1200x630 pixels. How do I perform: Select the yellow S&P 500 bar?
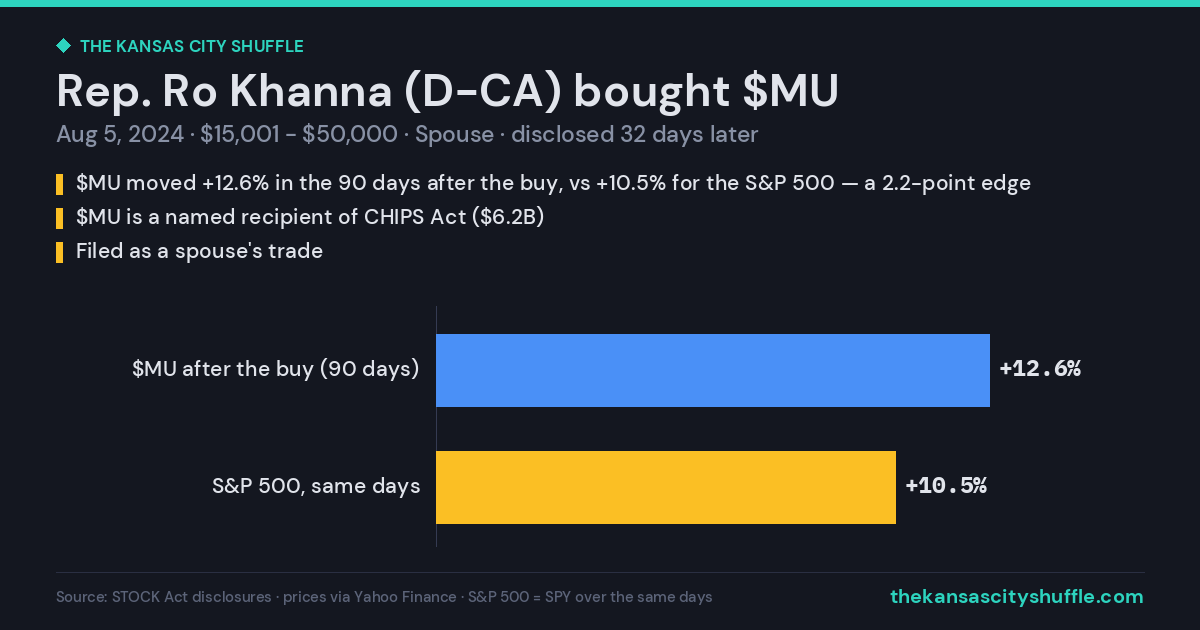pyautogui.click(x=666, y=487)
